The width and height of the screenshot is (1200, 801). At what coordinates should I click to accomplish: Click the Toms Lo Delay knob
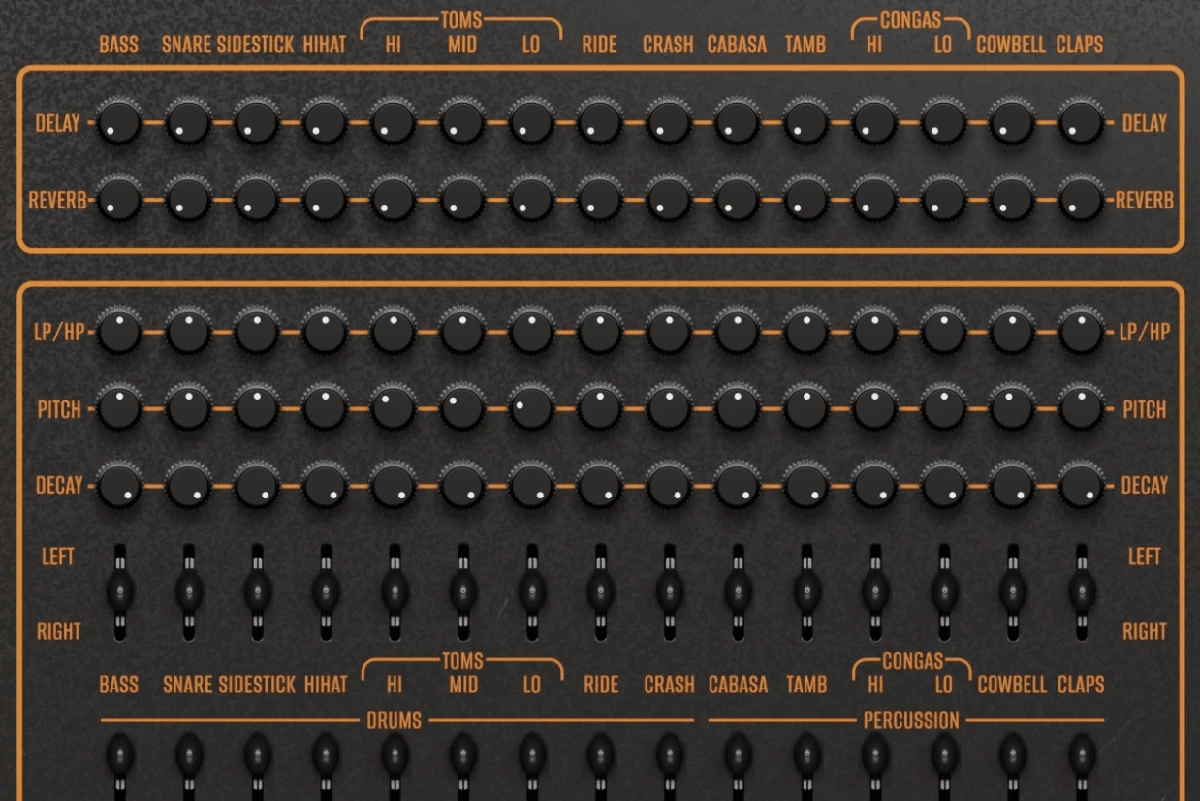click(531, 123)
